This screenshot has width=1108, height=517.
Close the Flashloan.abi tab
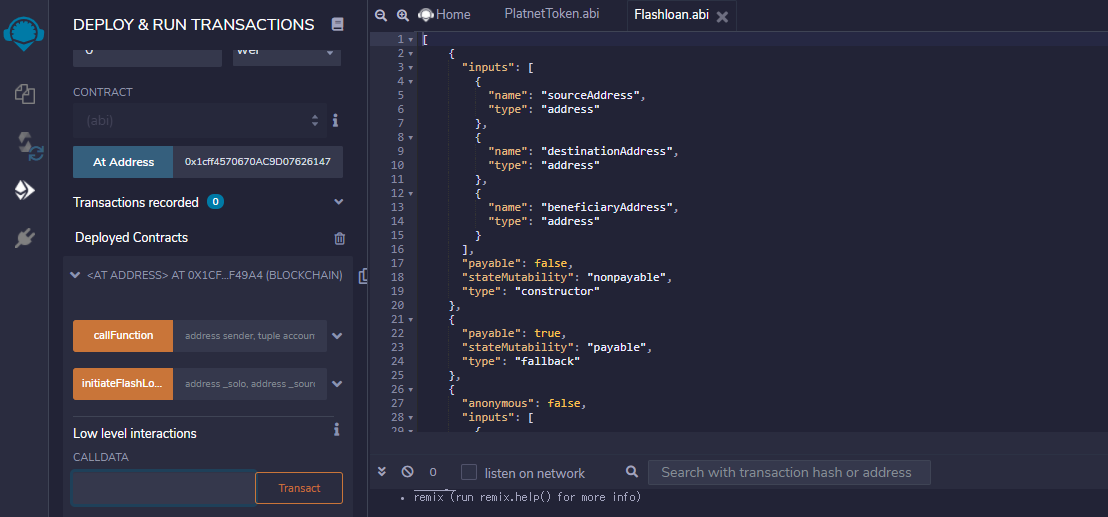(722, 16)
